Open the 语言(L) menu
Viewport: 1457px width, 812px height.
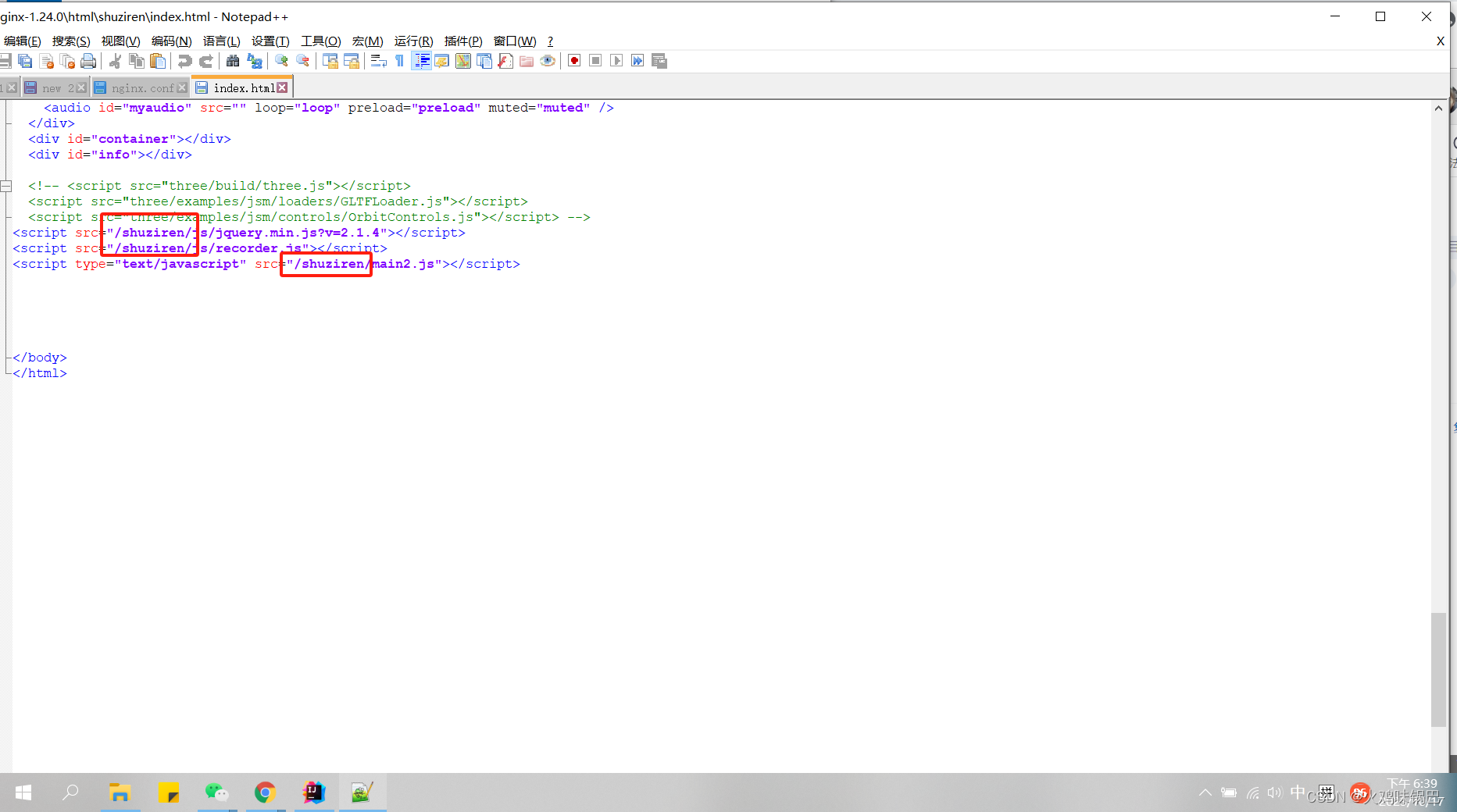click(x=221, y=41)
